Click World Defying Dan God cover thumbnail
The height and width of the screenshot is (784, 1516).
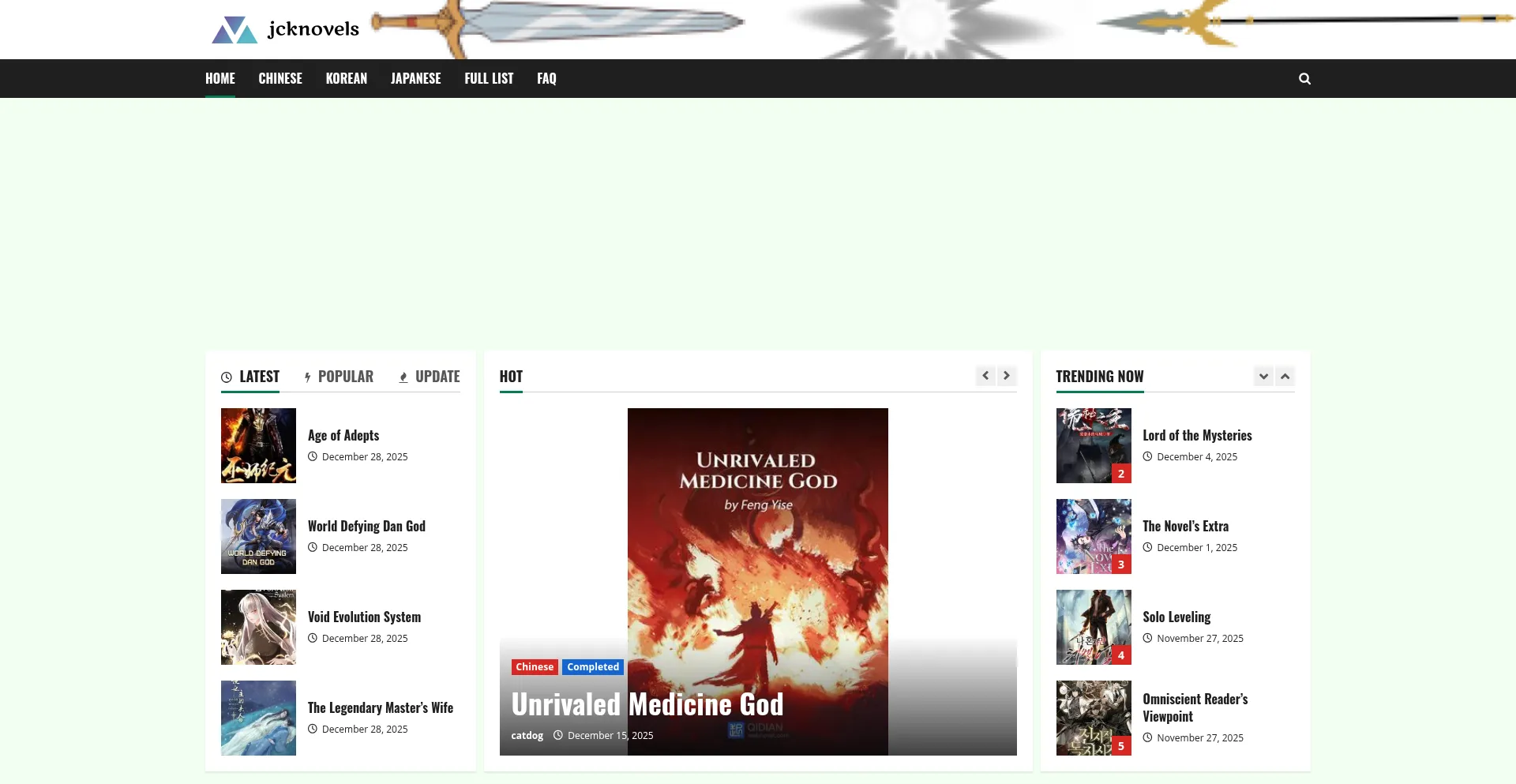click(x=258, y=536)
